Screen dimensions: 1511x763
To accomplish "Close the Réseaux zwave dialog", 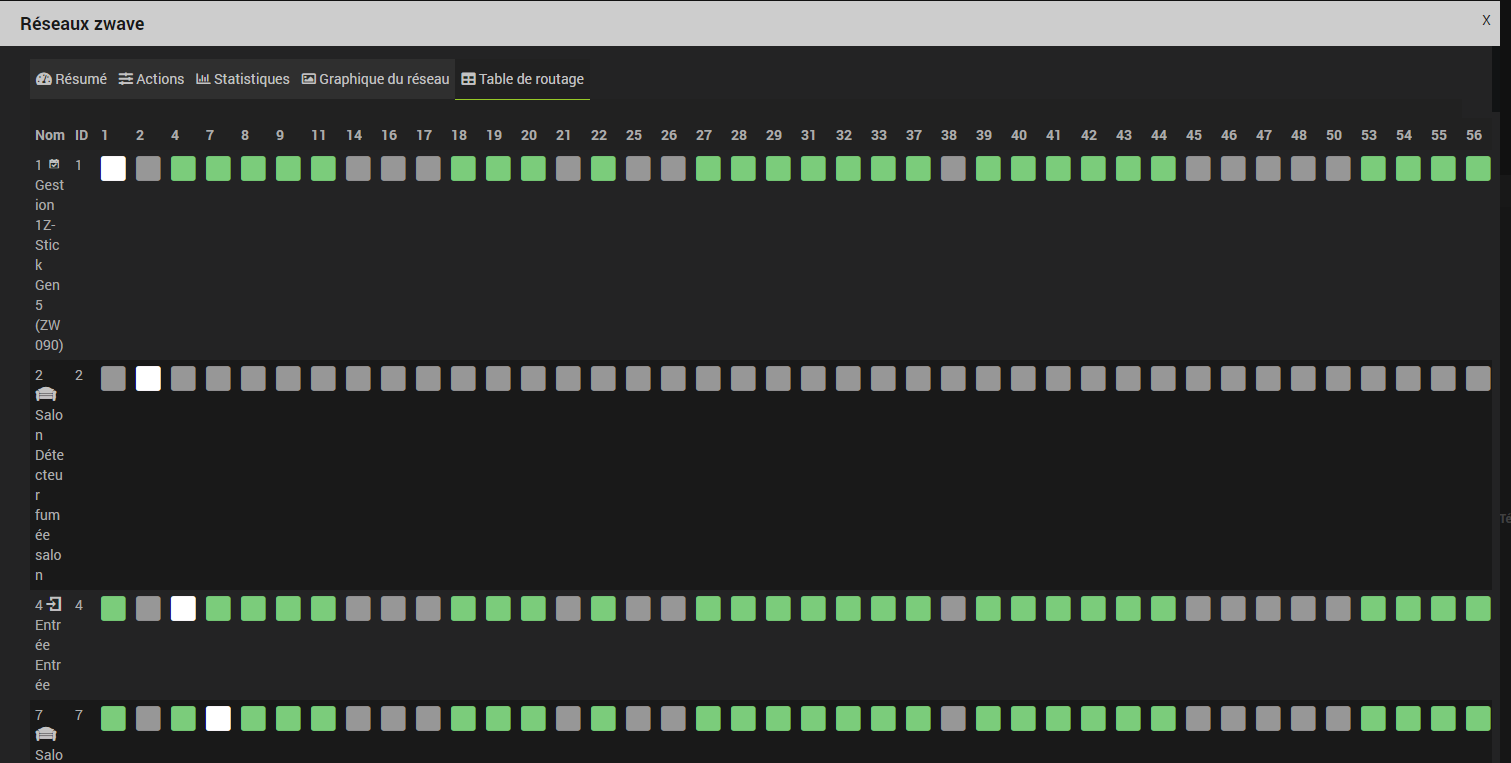I will [x=1486, y=20].
